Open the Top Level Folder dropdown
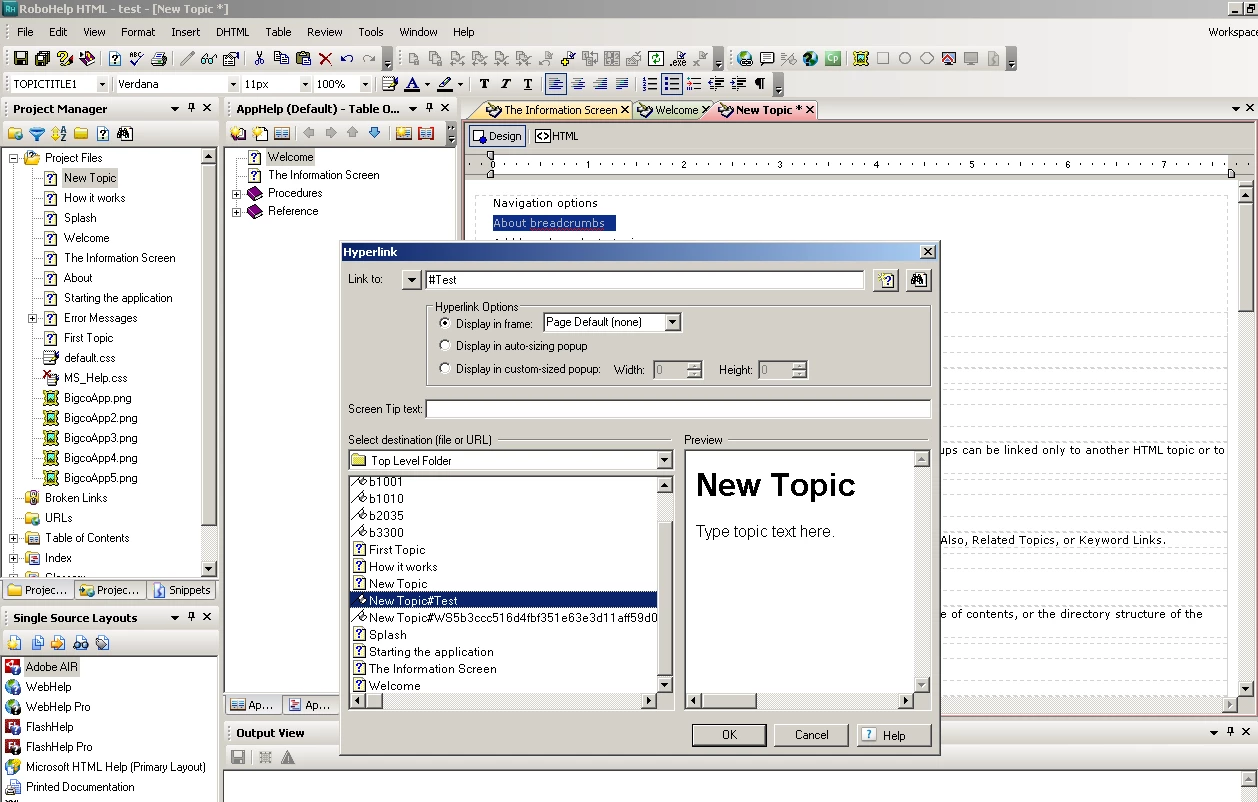1258x802 pixels. tap(664, 461)
